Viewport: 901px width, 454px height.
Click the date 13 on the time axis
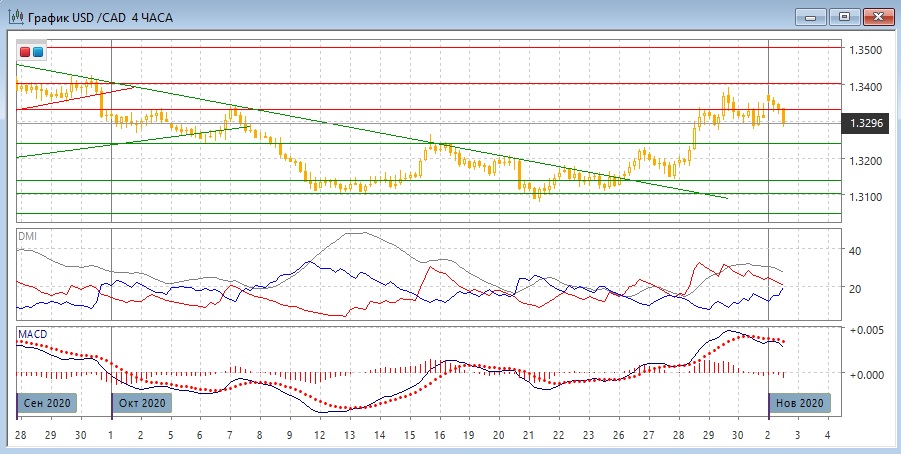point(350,437)
